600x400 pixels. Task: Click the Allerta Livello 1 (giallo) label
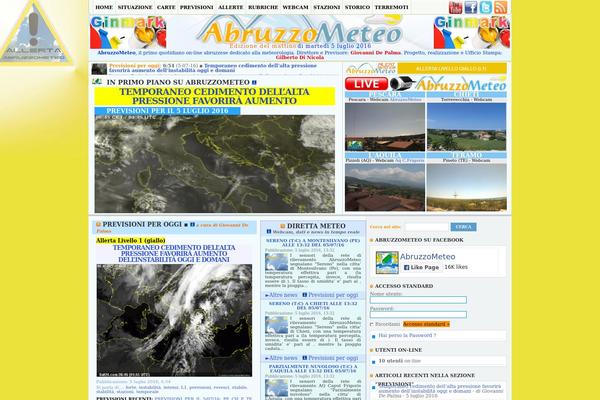pyautogui.click(x=130, y=240)
